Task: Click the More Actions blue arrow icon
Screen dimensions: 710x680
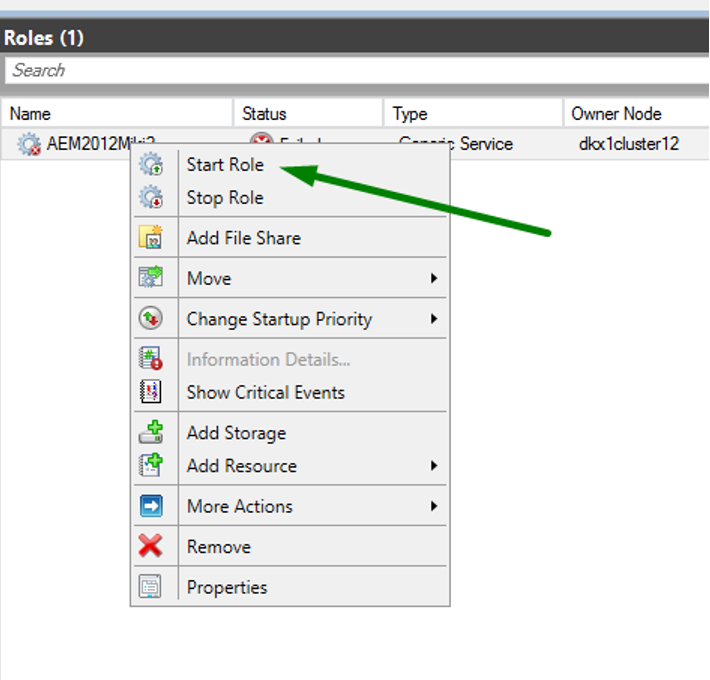Action: coord(151,506)
